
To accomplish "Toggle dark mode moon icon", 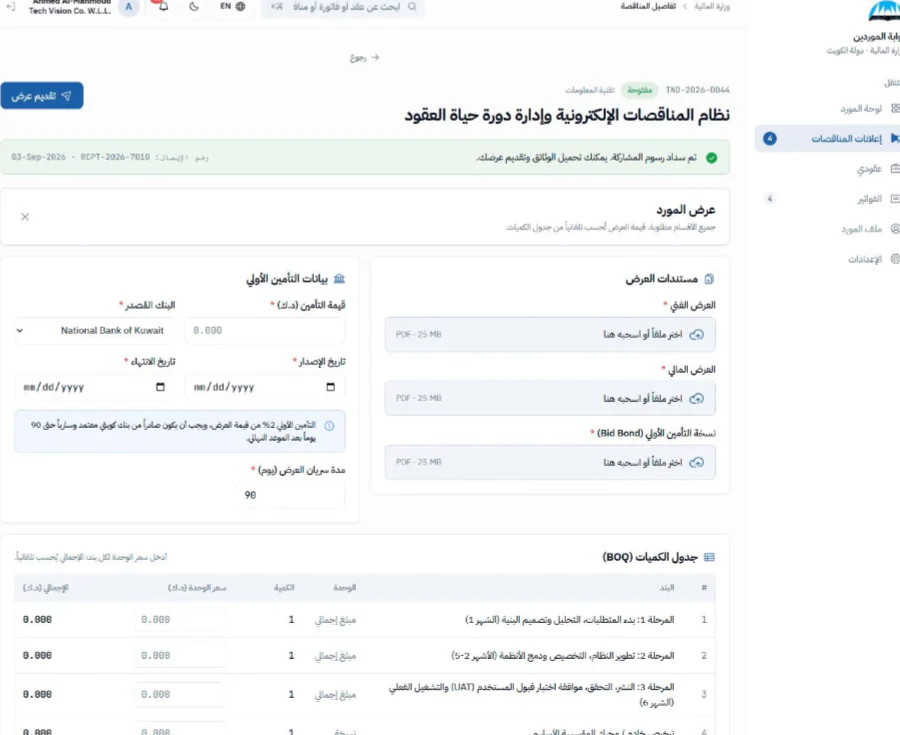I will pyautogui.click(x=194, y=6).
